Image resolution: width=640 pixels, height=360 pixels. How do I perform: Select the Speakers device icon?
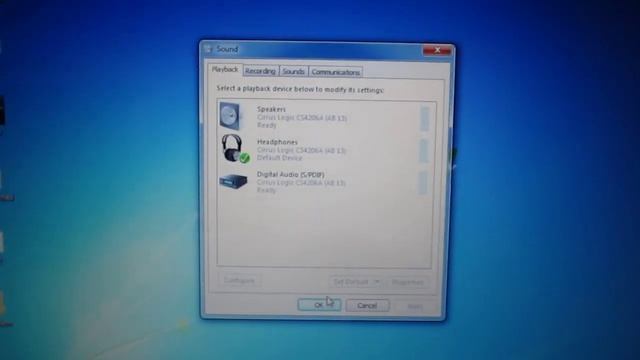231,116
